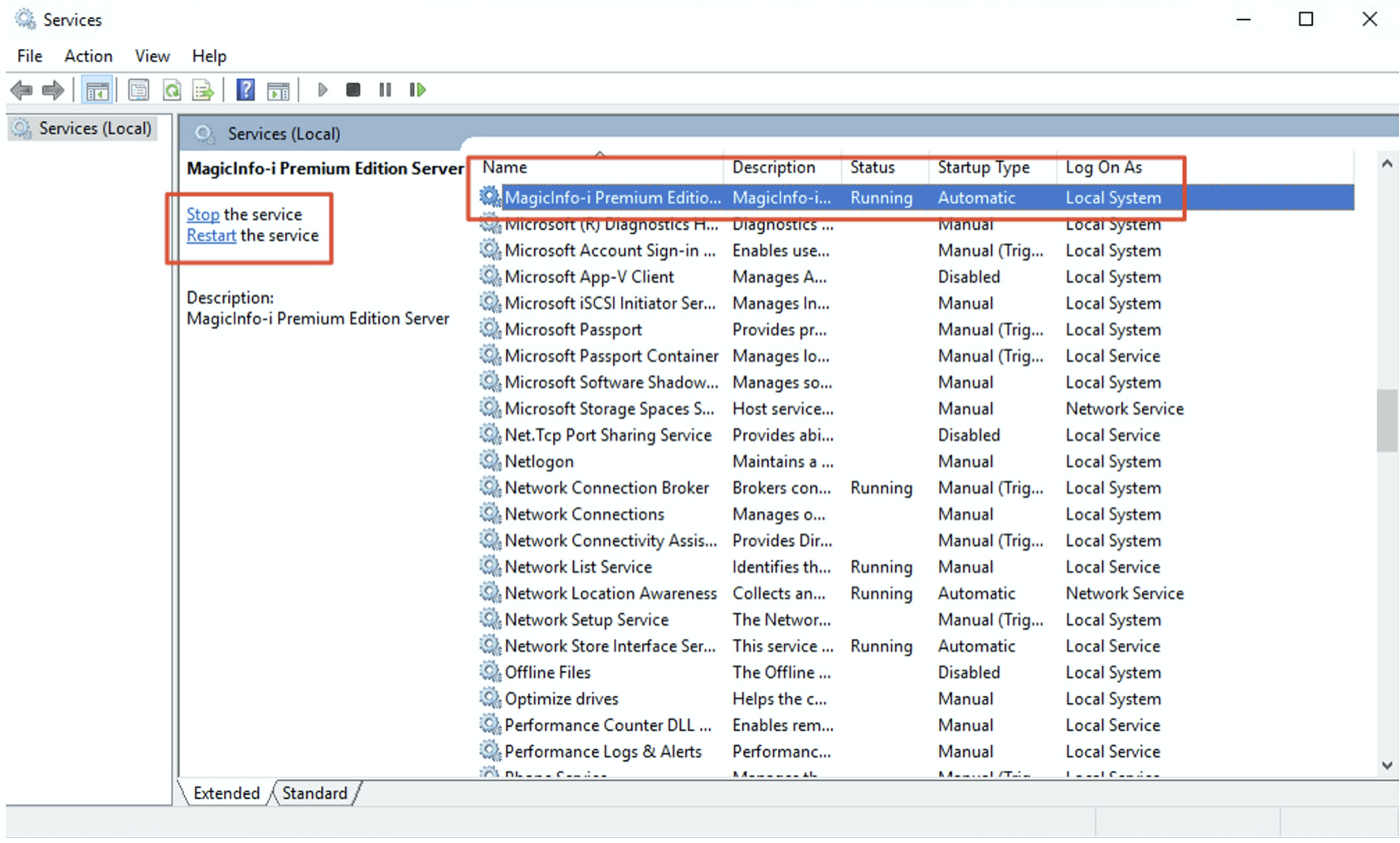Click the Refresh toolbar icon
The image size is (1400, 843).
point(172,90)
